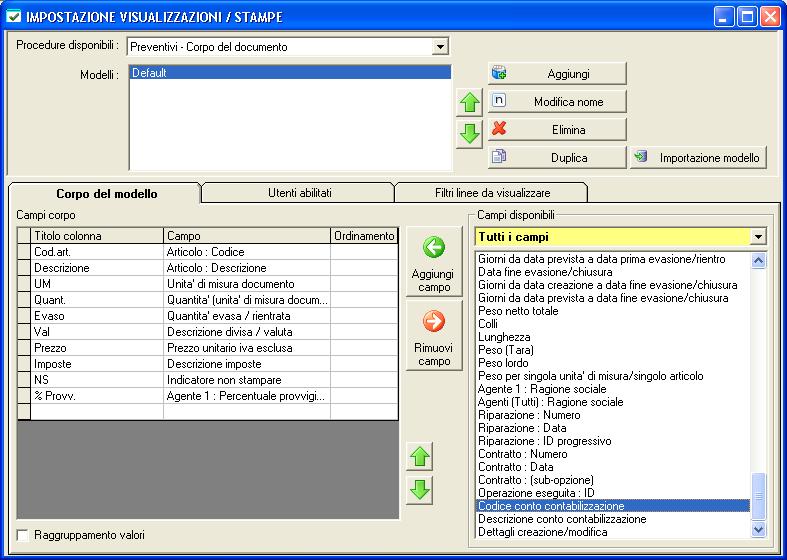Click the Elimina button

(x=557, y=130)
